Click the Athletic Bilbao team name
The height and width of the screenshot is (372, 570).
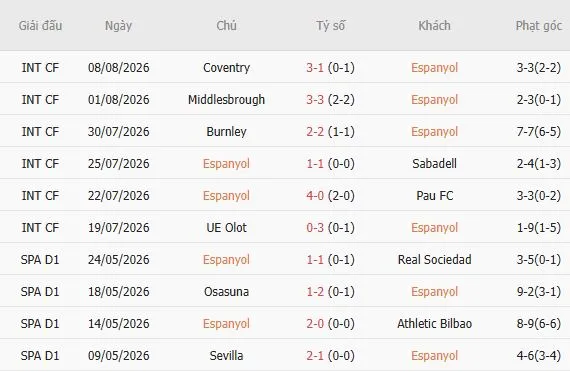click(434, 324)
